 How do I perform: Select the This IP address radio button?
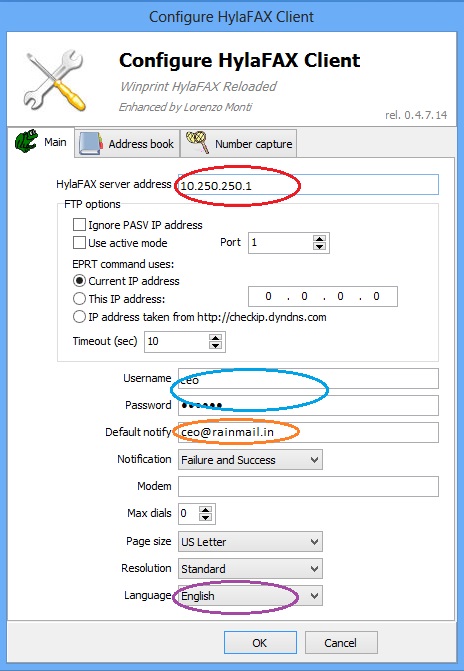(x=79, y=298)
